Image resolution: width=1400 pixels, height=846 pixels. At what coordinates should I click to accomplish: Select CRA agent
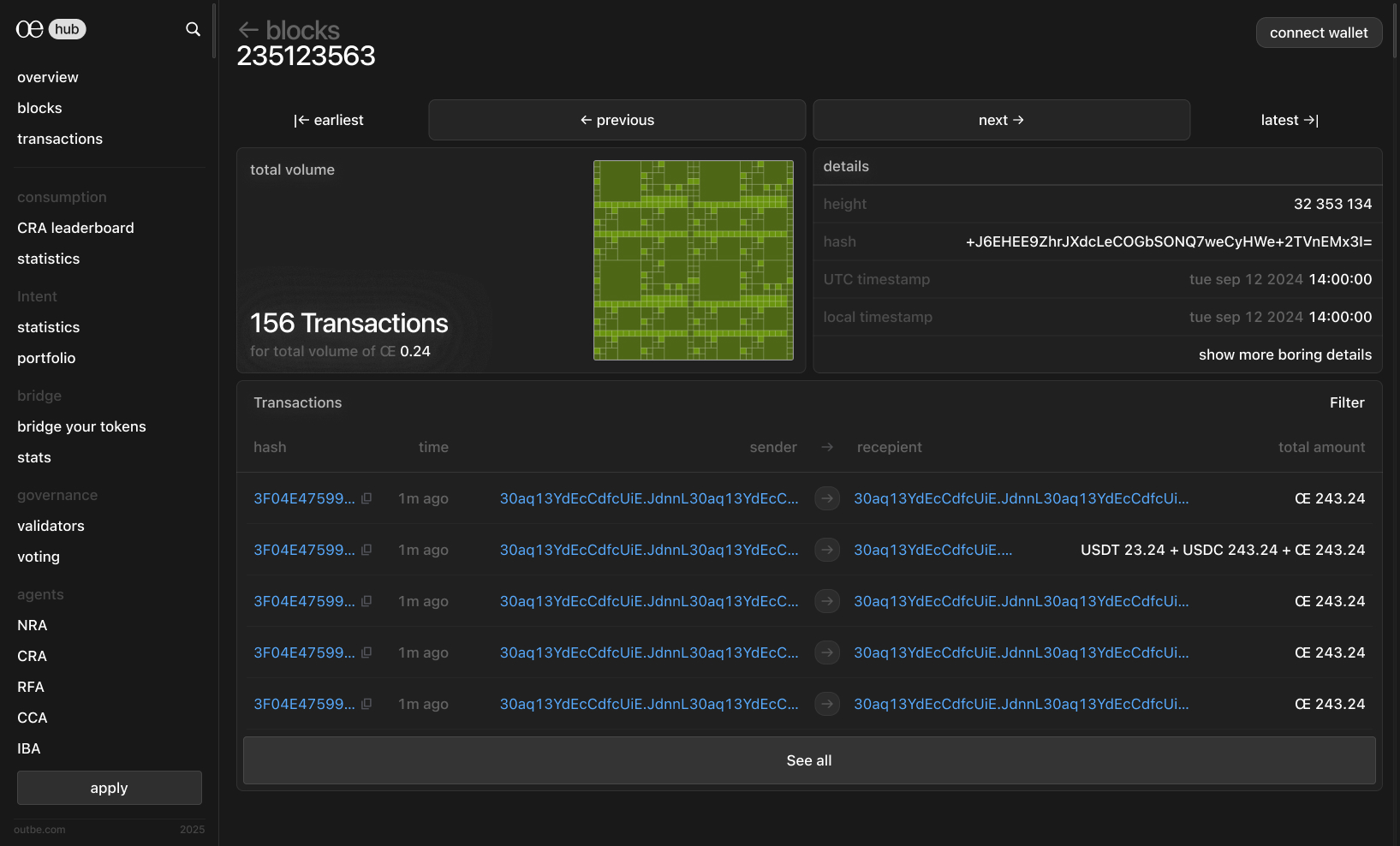click(x=32, y=656)
